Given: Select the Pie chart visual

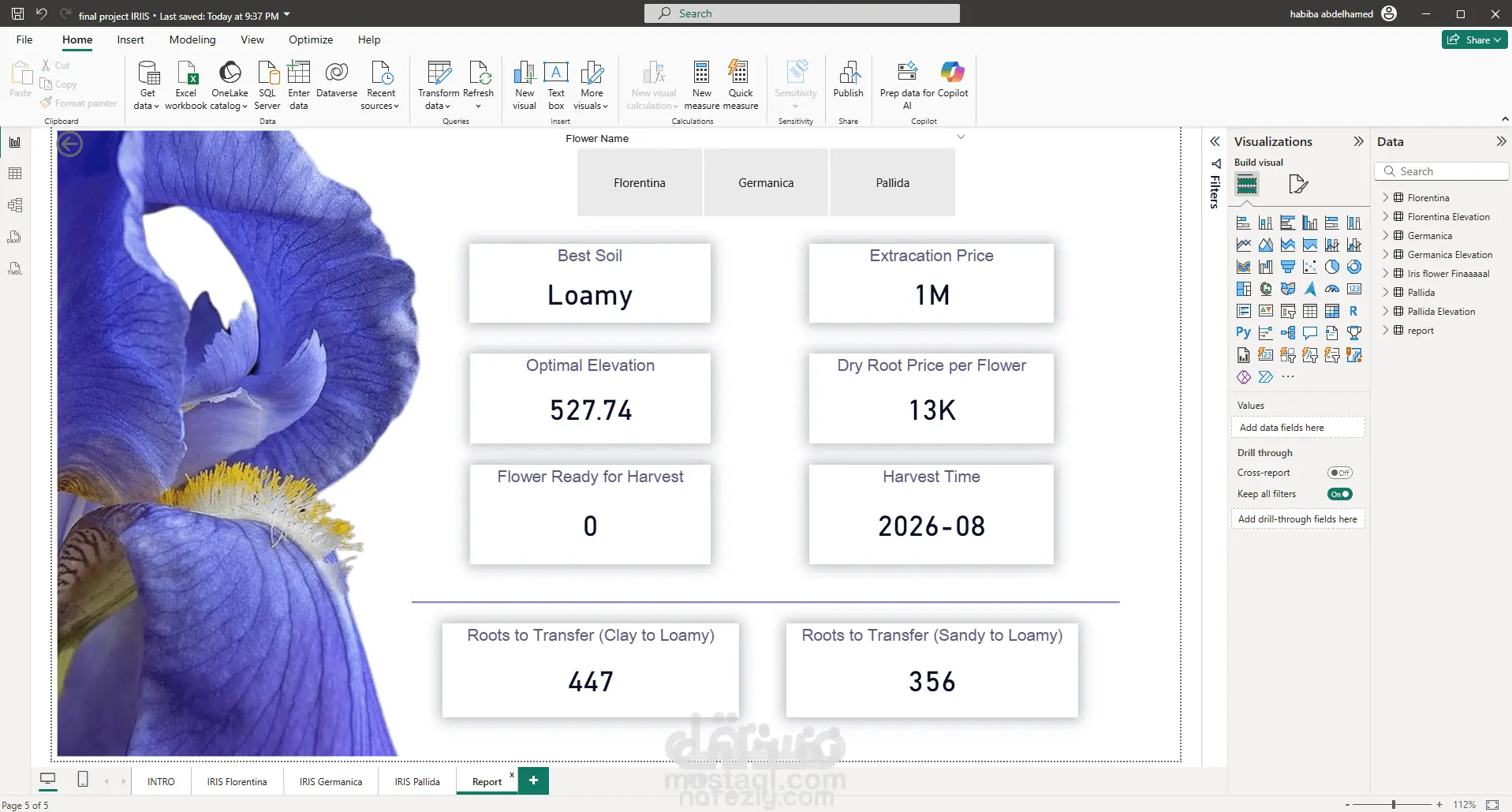Looking at the screenshot, I should tap(1332, 267).
